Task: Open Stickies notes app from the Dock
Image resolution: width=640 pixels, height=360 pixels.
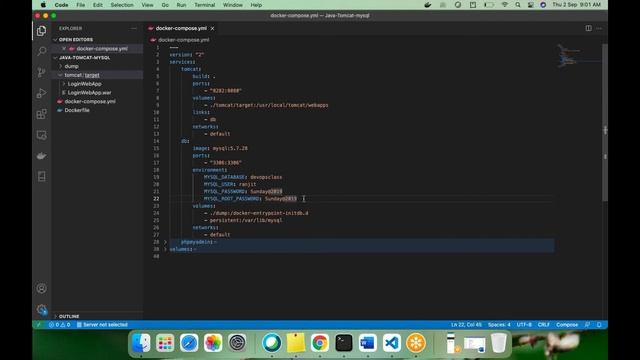Action: pos(296,342)
